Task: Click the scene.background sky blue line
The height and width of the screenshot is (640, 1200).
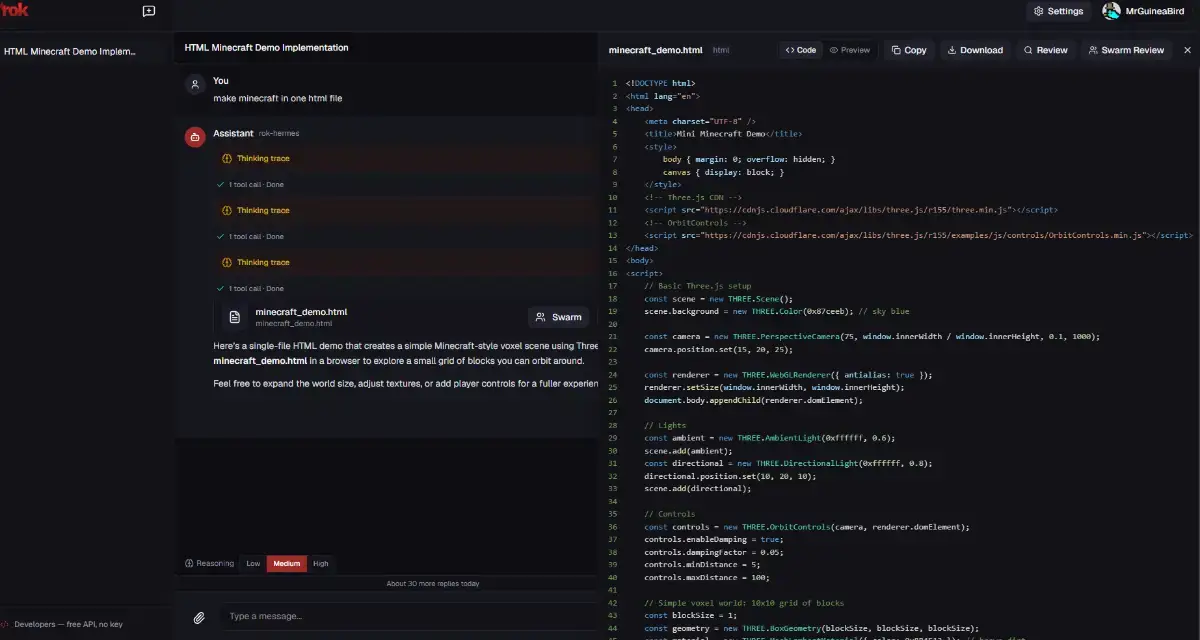Action: [x=777, y=311]
